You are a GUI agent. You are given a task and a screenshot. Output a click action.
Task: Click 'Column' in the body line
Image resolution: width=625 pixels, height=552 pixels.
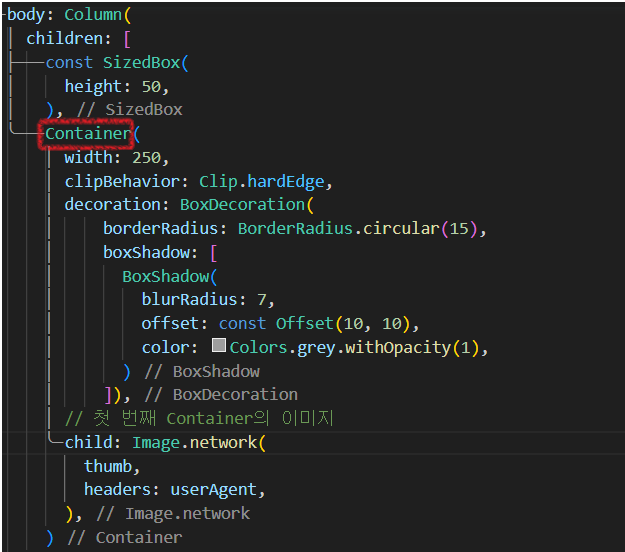[93, 15]
